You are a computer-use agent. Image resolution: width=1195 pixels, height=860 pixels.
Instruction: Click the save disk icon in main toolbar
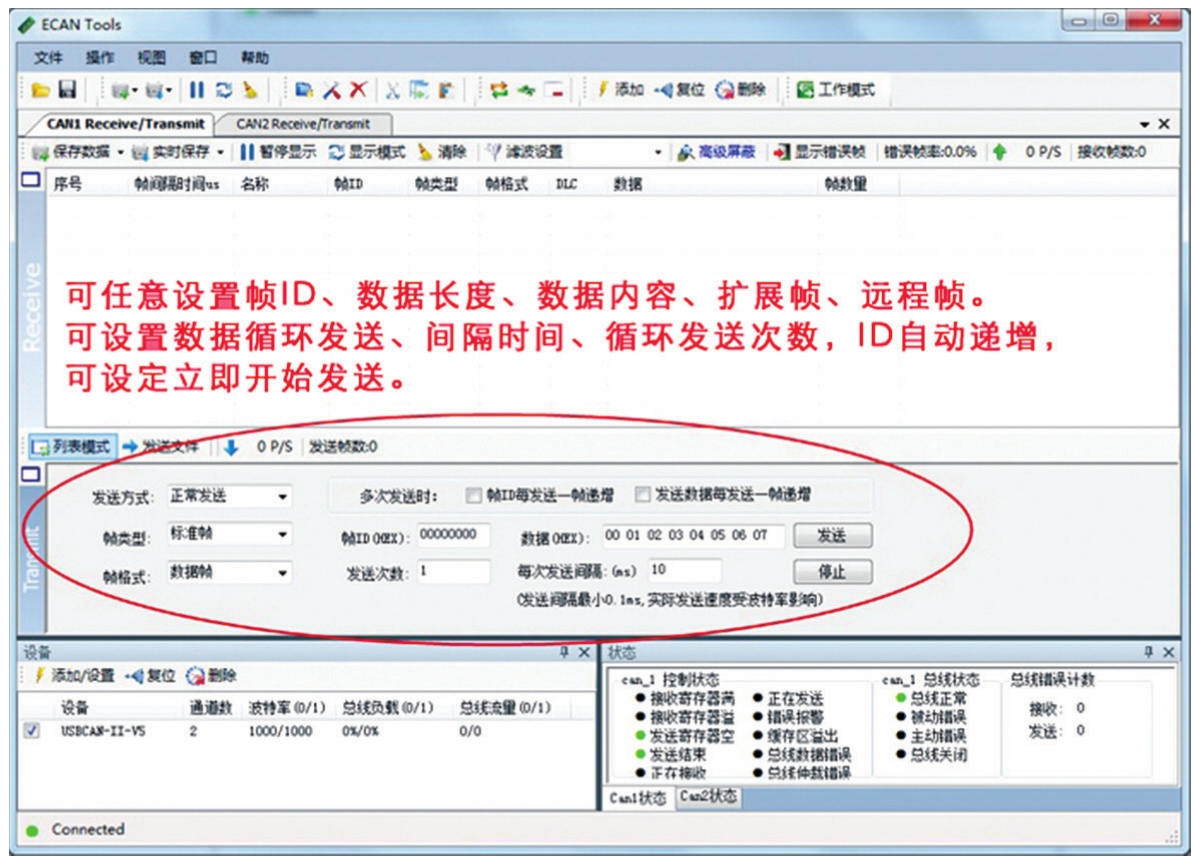point(67,90)
